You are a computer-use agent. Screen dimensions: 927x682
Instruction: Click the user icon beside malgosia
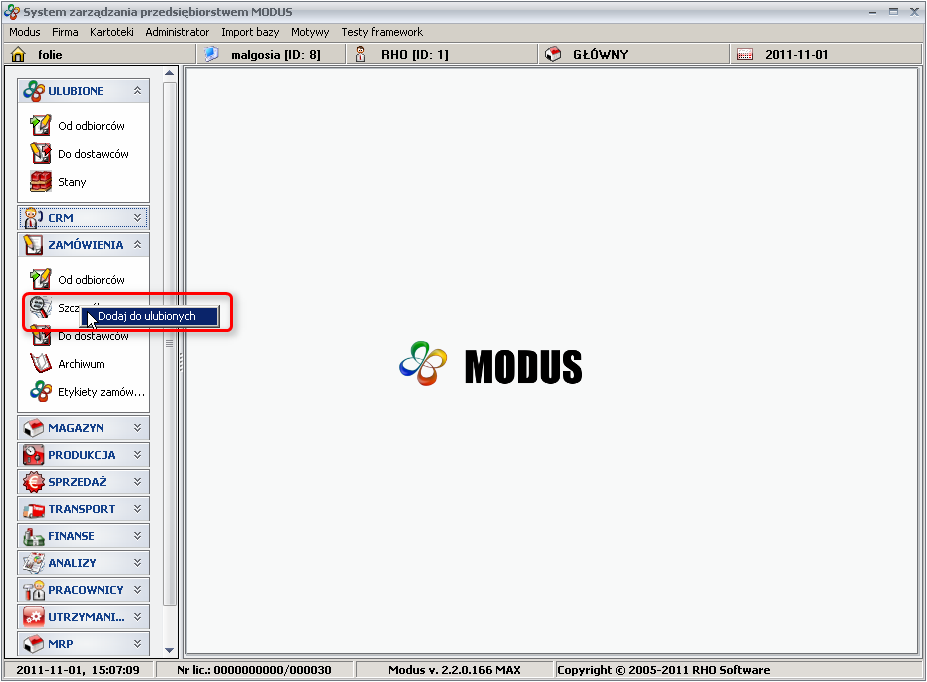point(211,54)
